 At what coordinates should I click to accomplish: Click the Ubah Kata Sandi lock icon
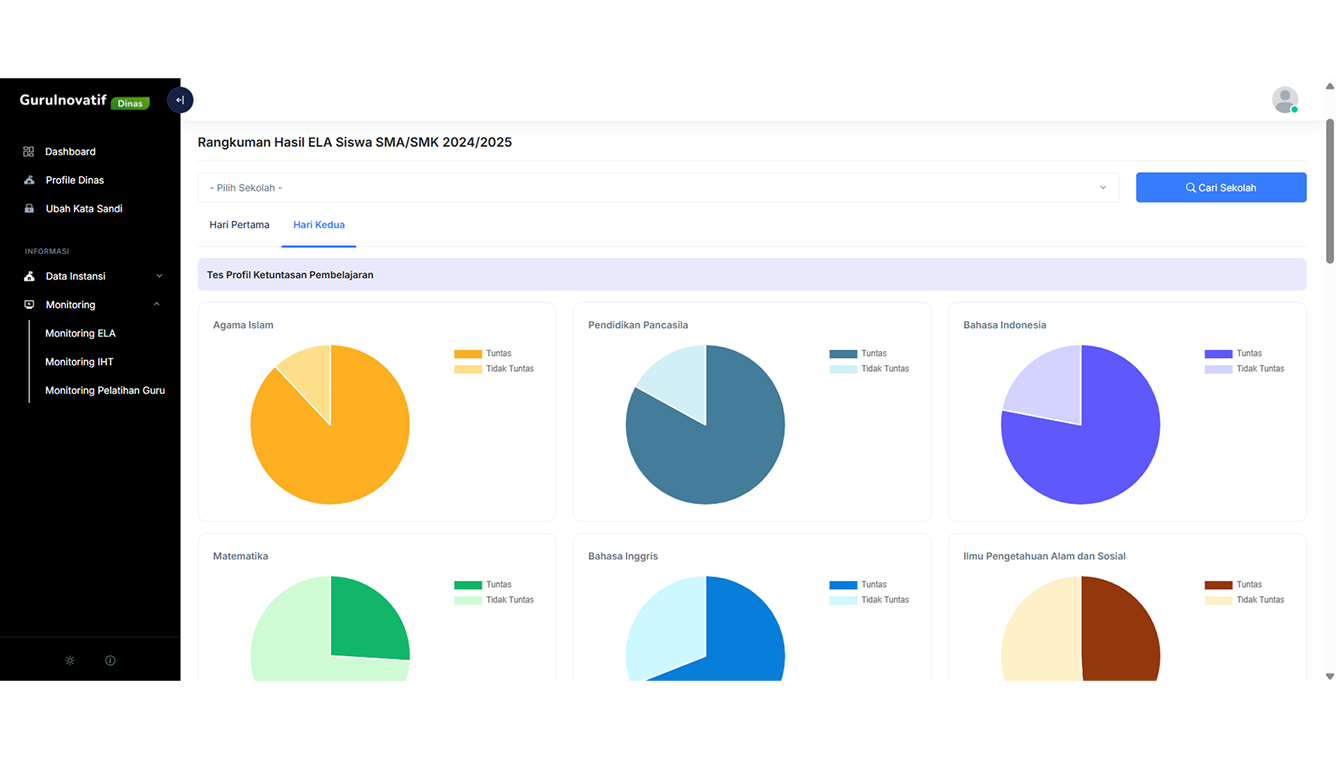pyautogui.click(x=29, y=209)
